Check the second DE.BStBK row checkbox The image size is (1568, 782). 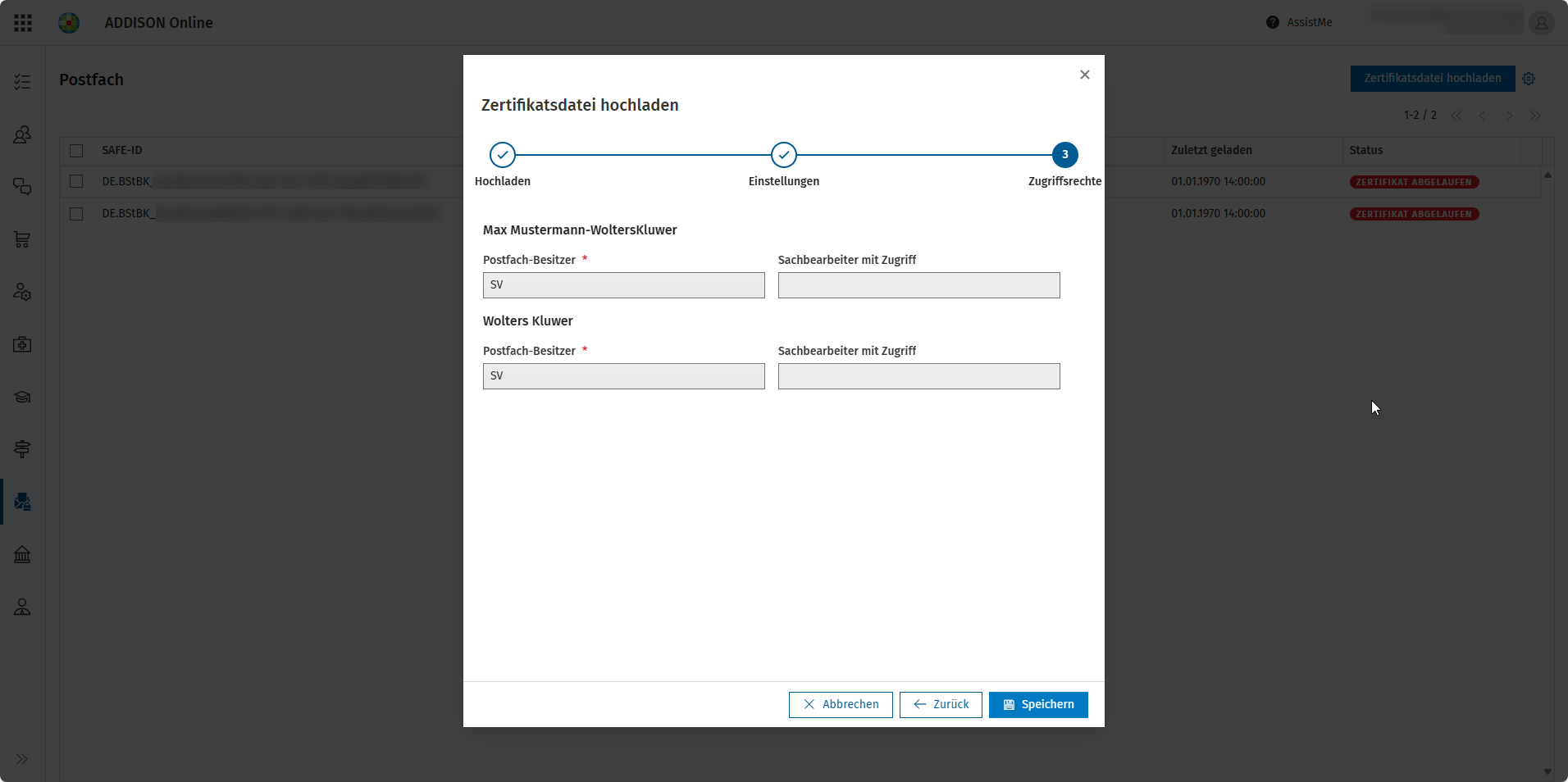[76, 213]
